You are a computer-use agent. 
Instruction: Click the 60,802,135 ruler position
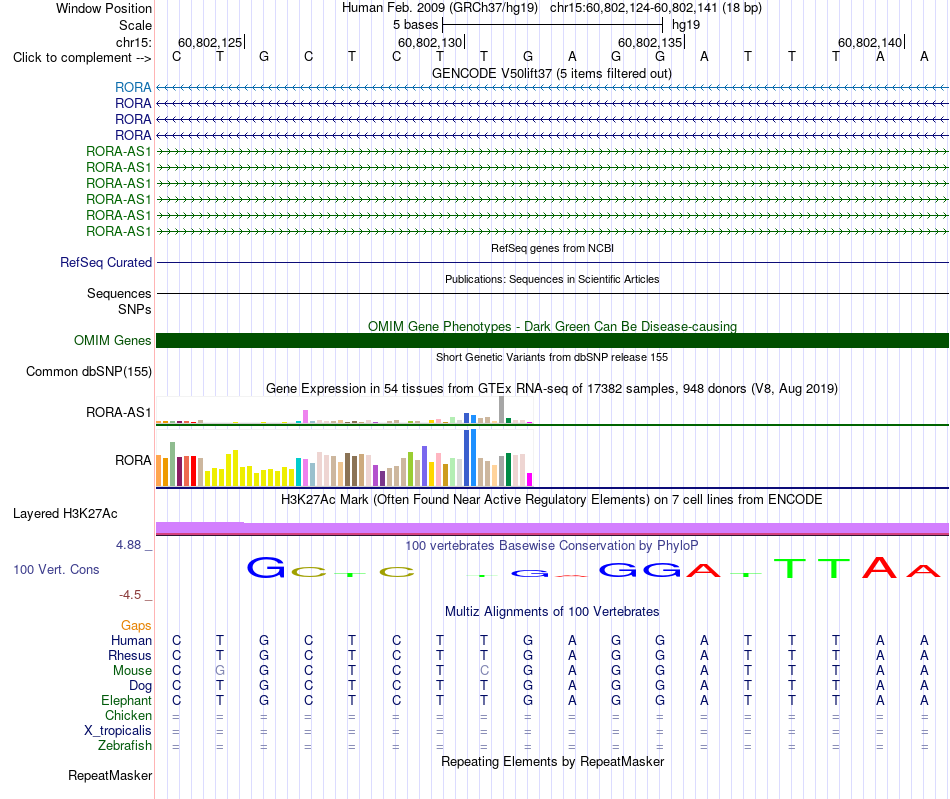click(x=650, y=42)
